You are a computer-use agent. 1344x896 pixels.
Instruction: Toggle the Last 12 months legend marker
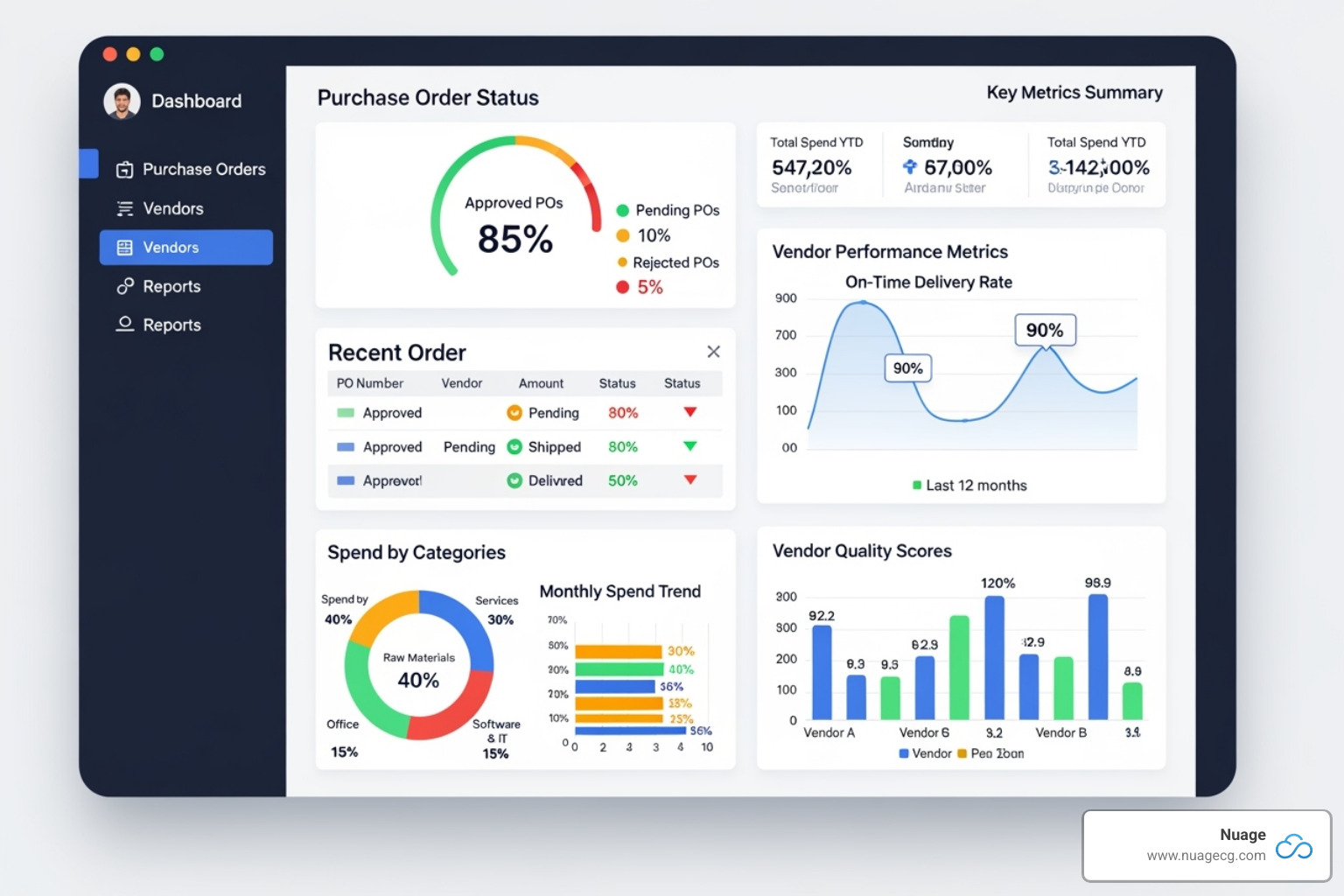[917, 486]
